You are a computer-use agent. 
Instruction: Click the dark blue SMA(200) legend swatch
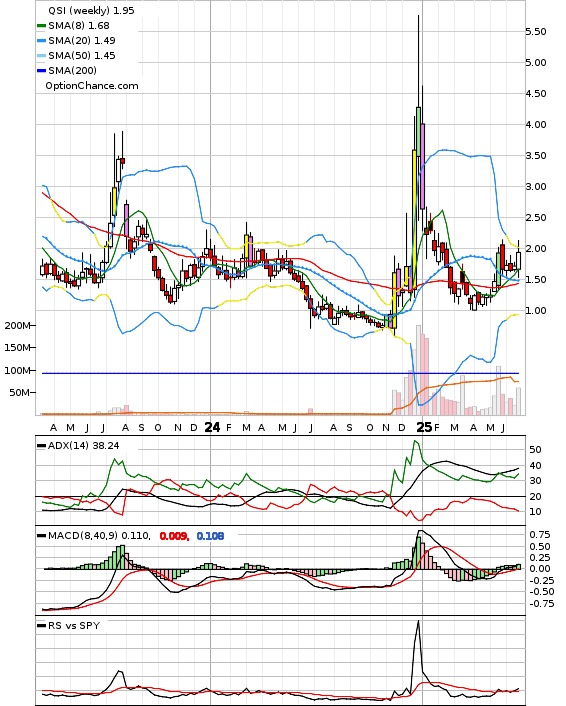[41, 70]
